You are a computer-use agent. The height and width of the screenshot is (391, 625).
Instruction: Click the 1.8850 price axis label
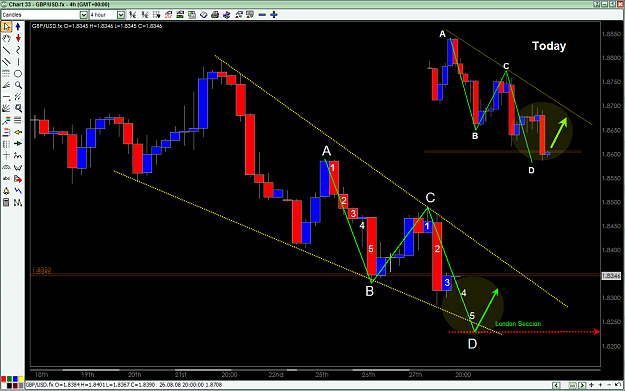coord(612,34)
